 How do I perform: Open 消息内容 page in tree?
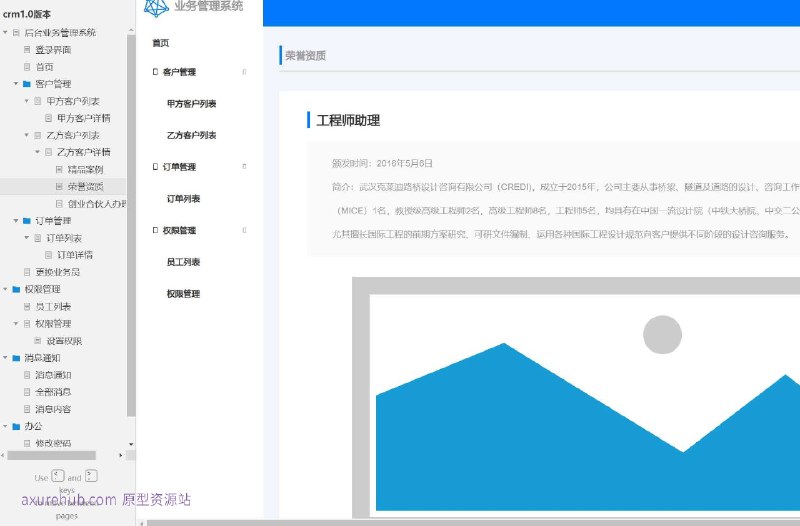[53, 409]
